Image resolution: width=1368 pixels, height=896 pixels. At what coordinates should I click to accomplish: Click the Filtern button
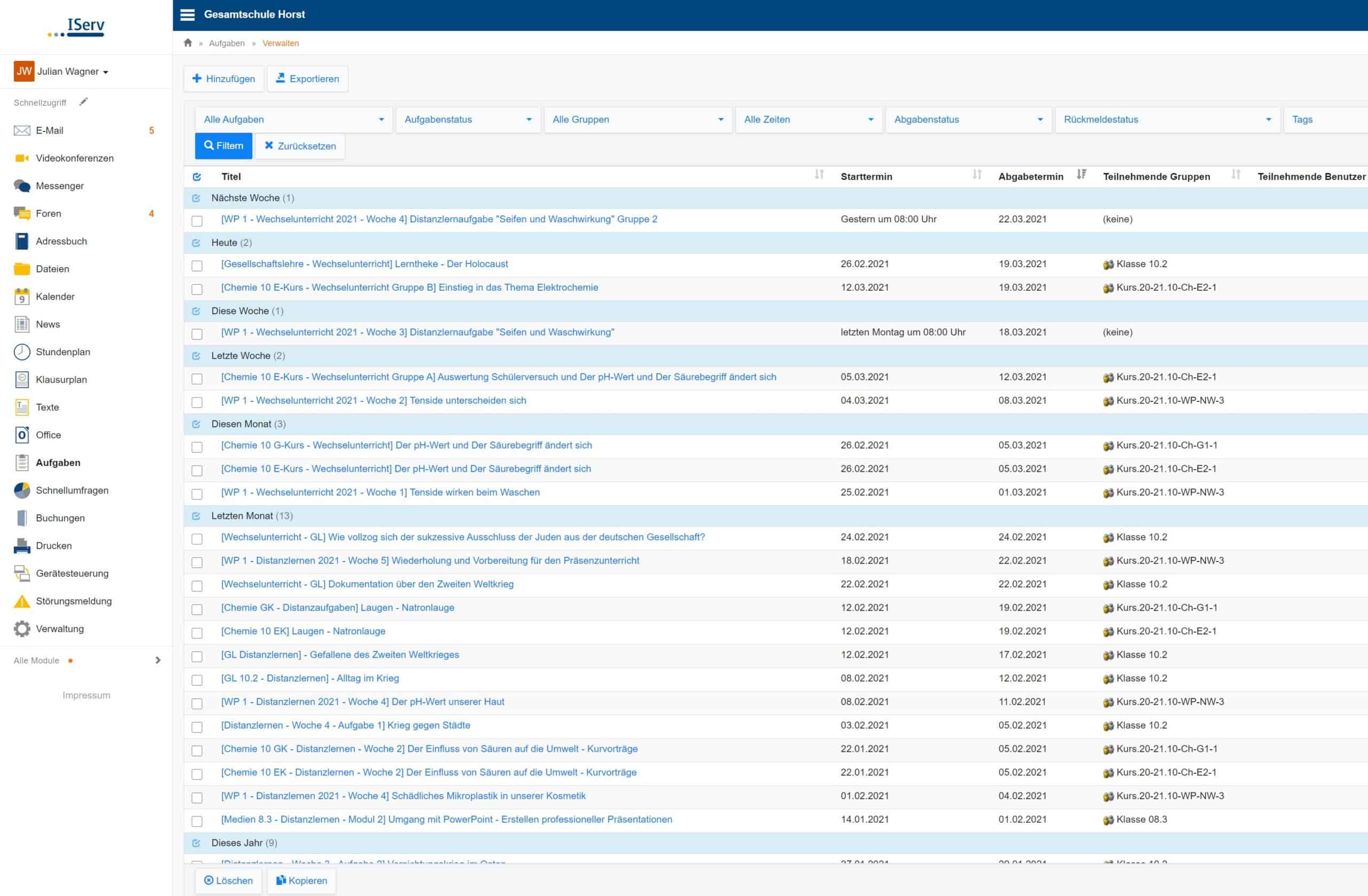tap(223, 146)
